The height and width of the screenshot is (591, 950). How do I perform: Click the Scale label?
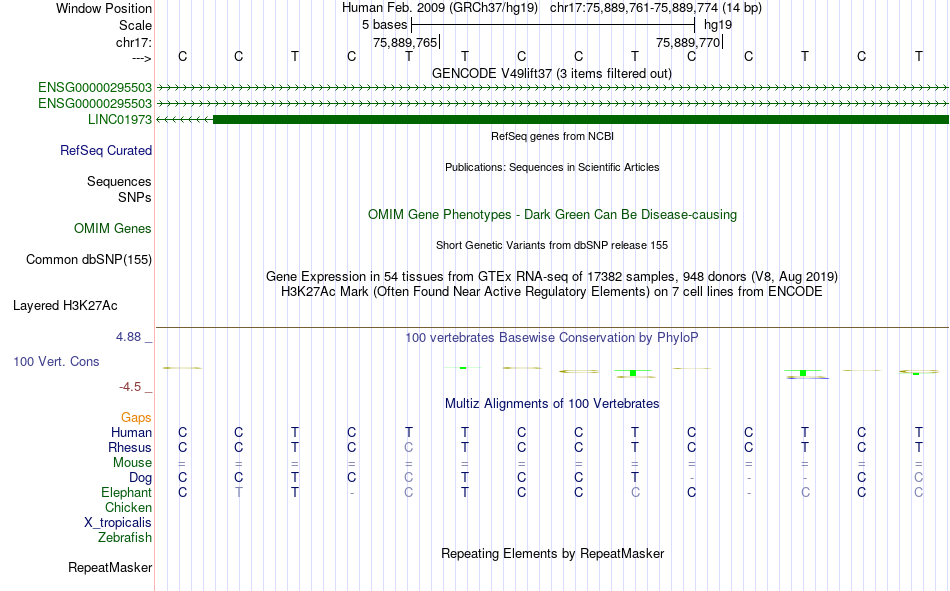tap(135, 25)
